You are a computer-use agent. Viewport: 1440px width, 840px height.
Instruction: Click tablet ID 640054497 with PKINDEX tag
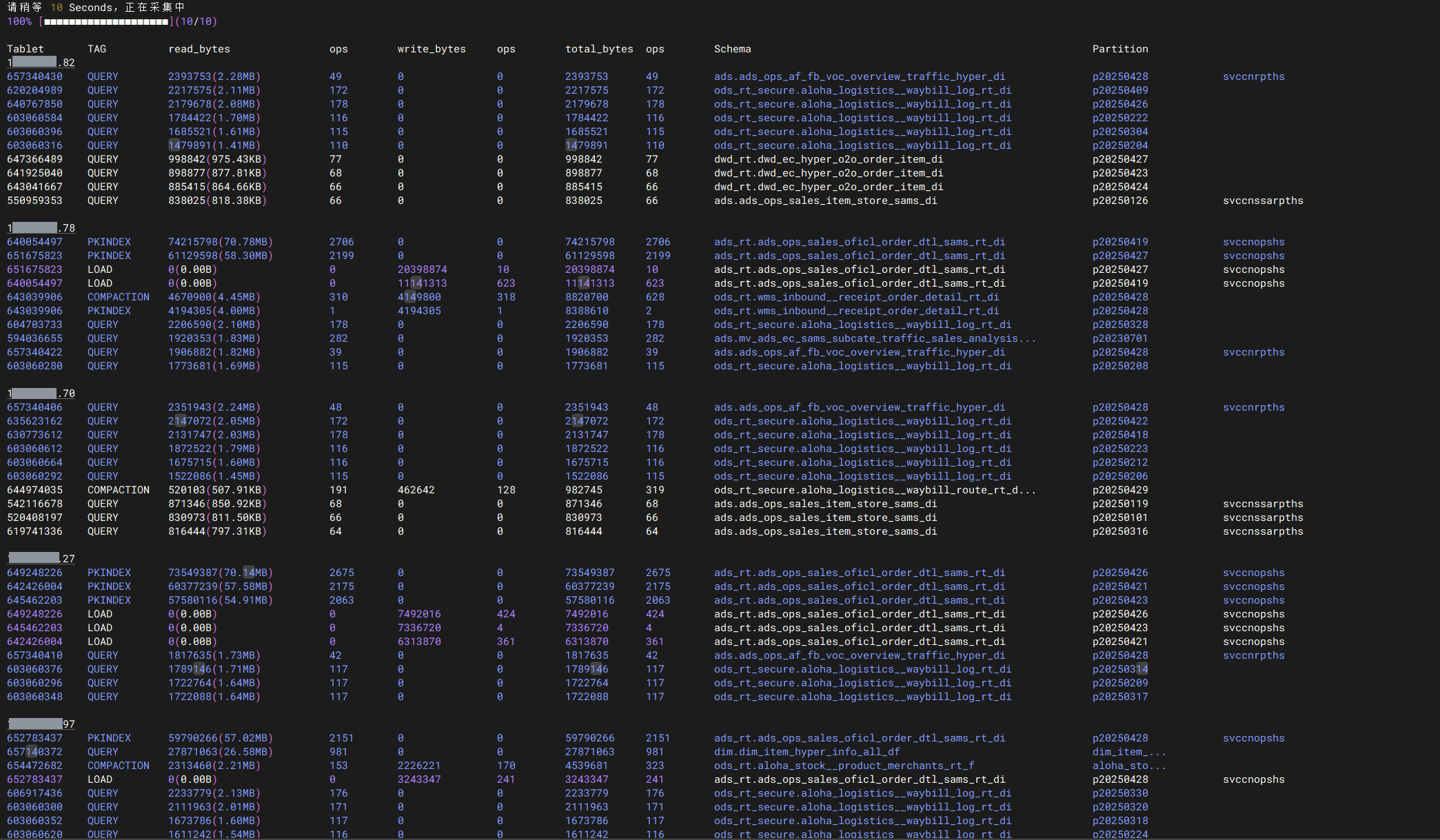coord(34,242)
